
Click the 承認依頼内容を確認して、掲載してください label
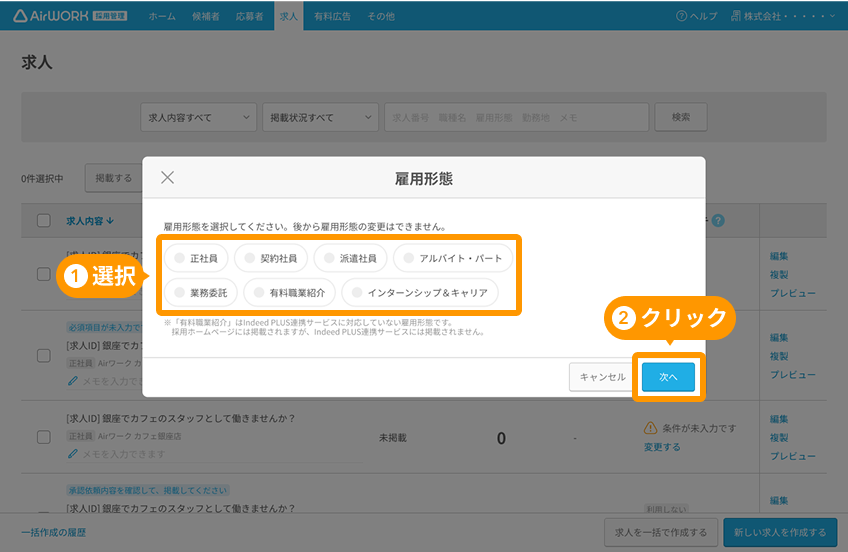[147, 490]
